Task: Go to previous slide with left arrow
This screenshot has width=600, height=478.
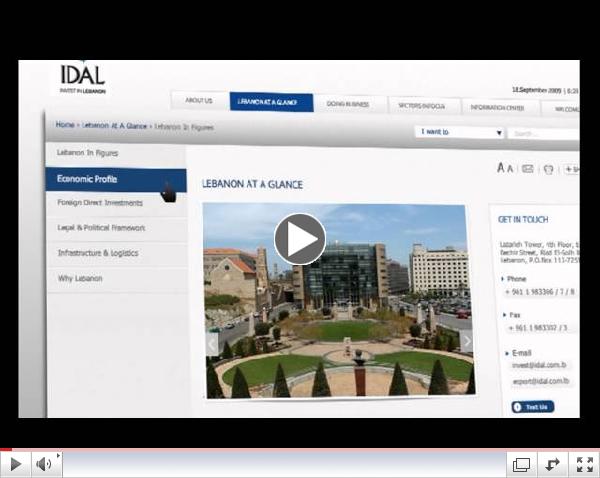Action: point(212,344)
